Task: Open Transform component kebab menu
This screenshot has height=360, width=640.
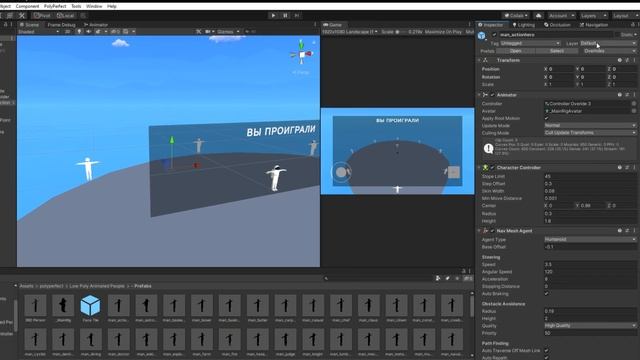Action: (634, 60)
